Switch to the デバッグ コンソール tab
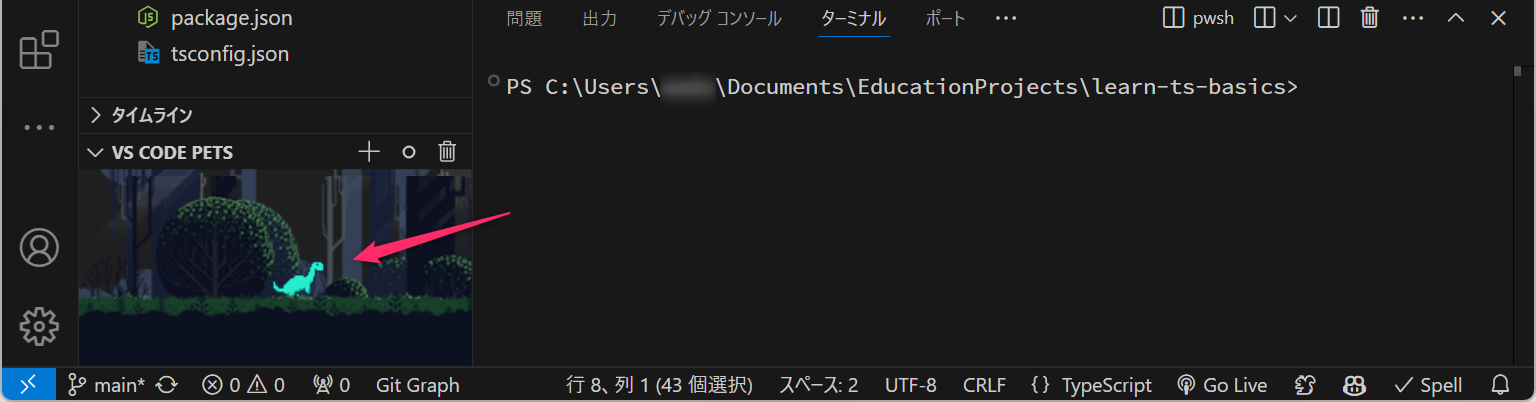The image size is (1536, 402). point(719,18)
